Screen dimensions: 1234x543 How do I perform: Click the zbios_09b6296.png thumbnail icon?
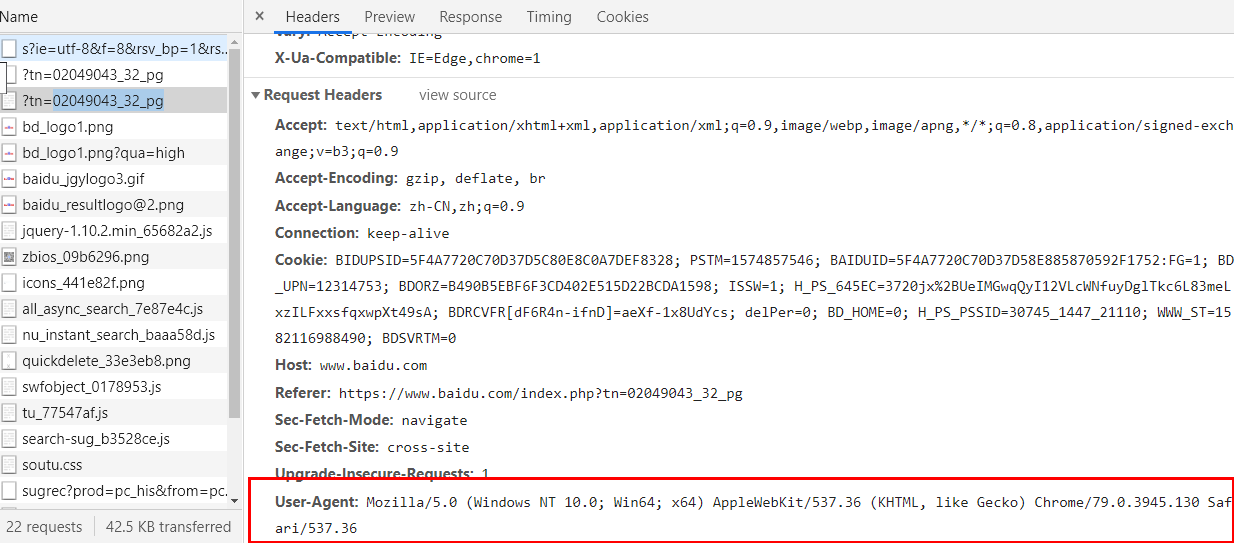(x=9, y=257)
